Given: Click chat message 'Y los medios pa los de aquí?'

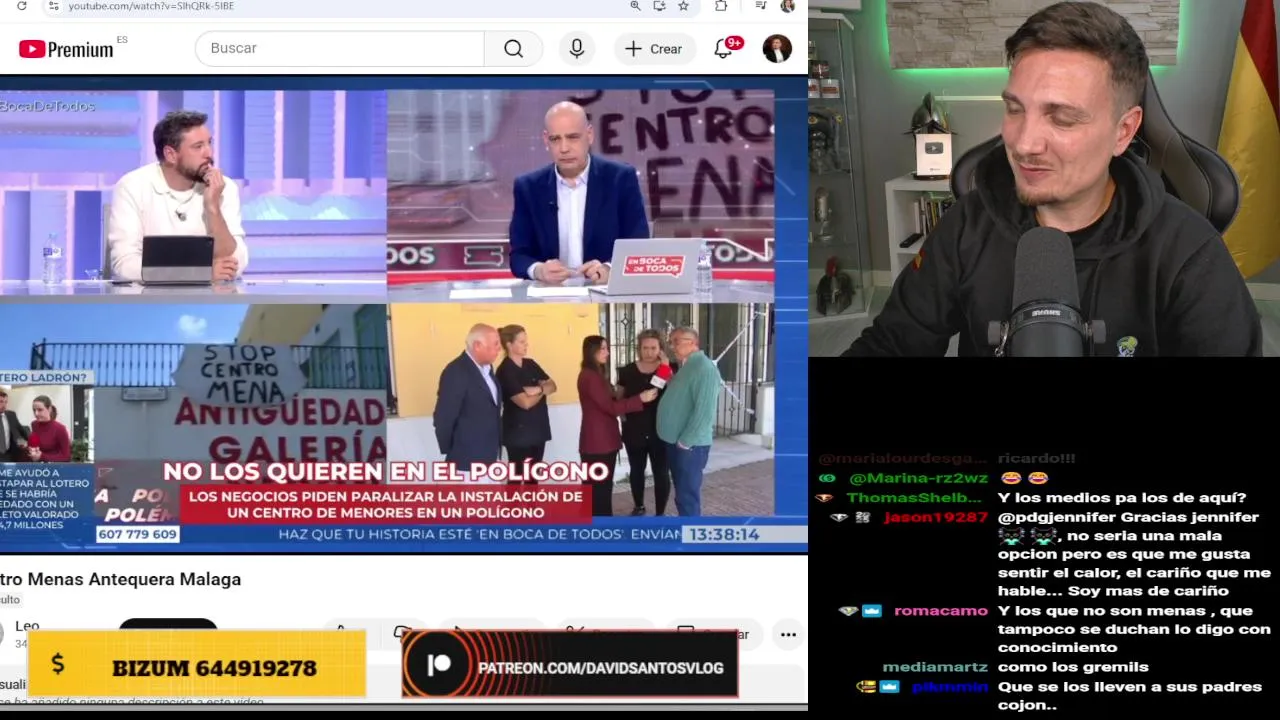Looking at the screenshot, I should [x=1121, y=497].
